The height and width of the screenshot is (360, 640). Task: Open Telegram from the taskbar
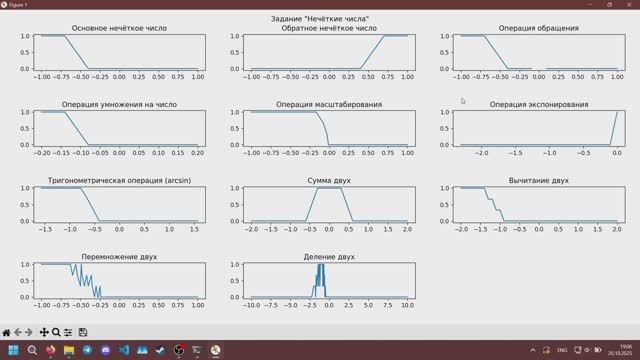(x=87, y=350)
